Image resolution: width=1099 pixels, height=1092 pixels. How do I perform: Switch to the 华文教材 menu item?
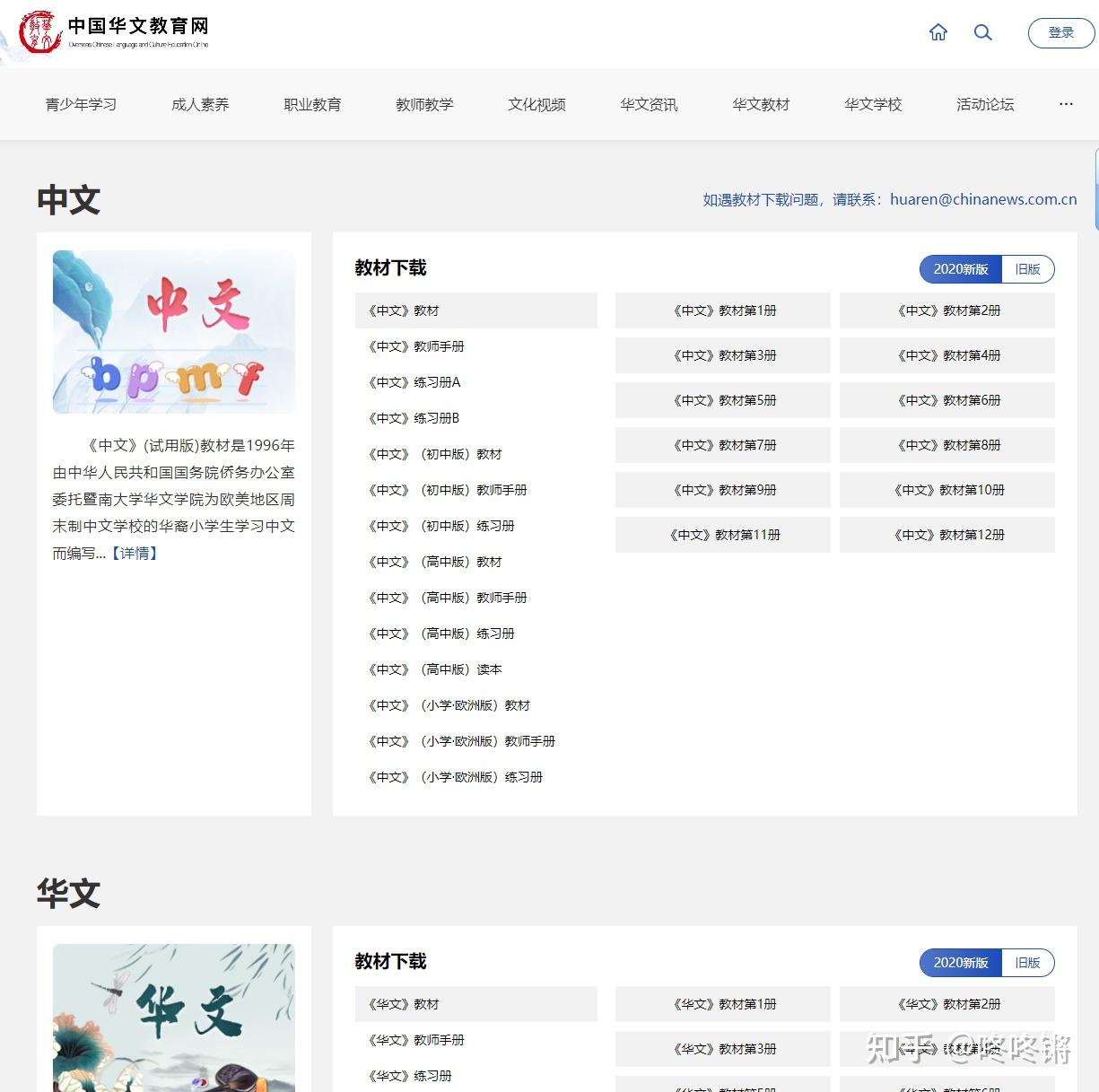(761, 104)
